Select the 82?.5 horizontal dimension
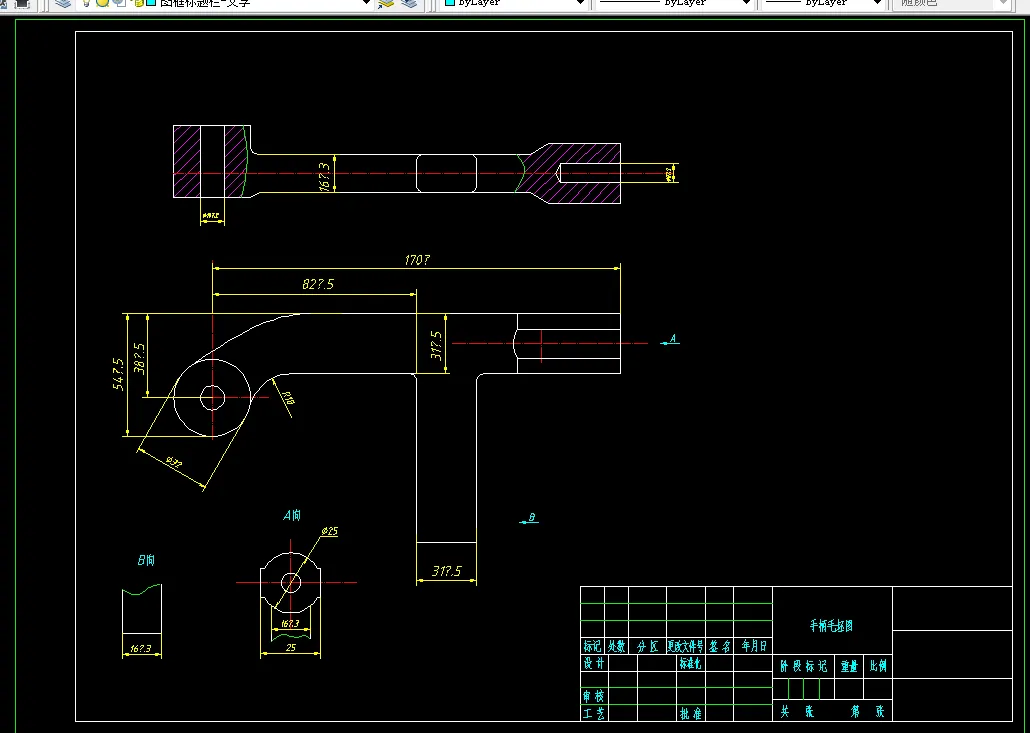Viewport: 1030px width, 733px height. point(318,284)
